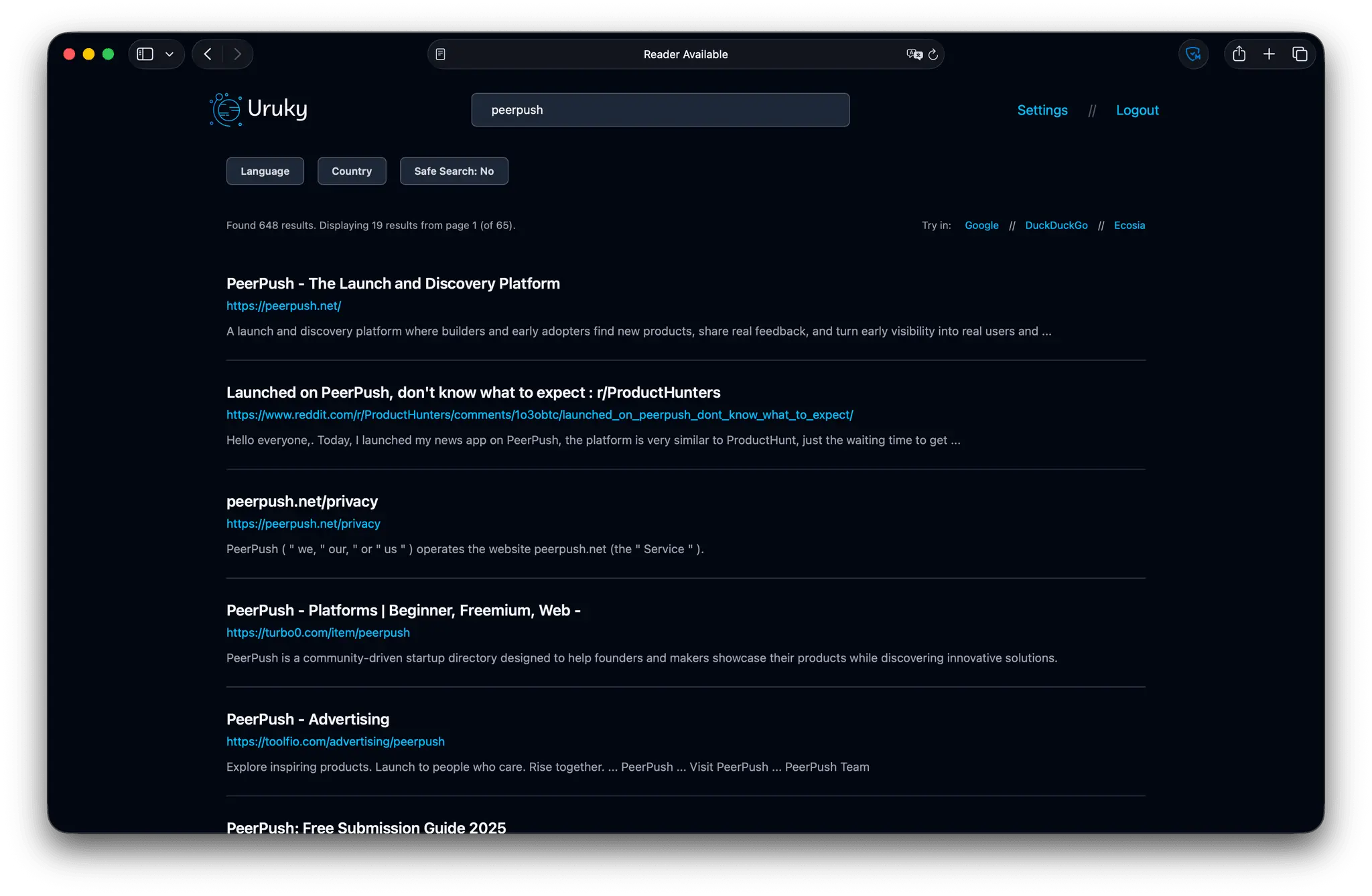Show the tab overview icon
Image resolution: width=1372 pixels, height=896 pixels.
(x=1300, y=54)
